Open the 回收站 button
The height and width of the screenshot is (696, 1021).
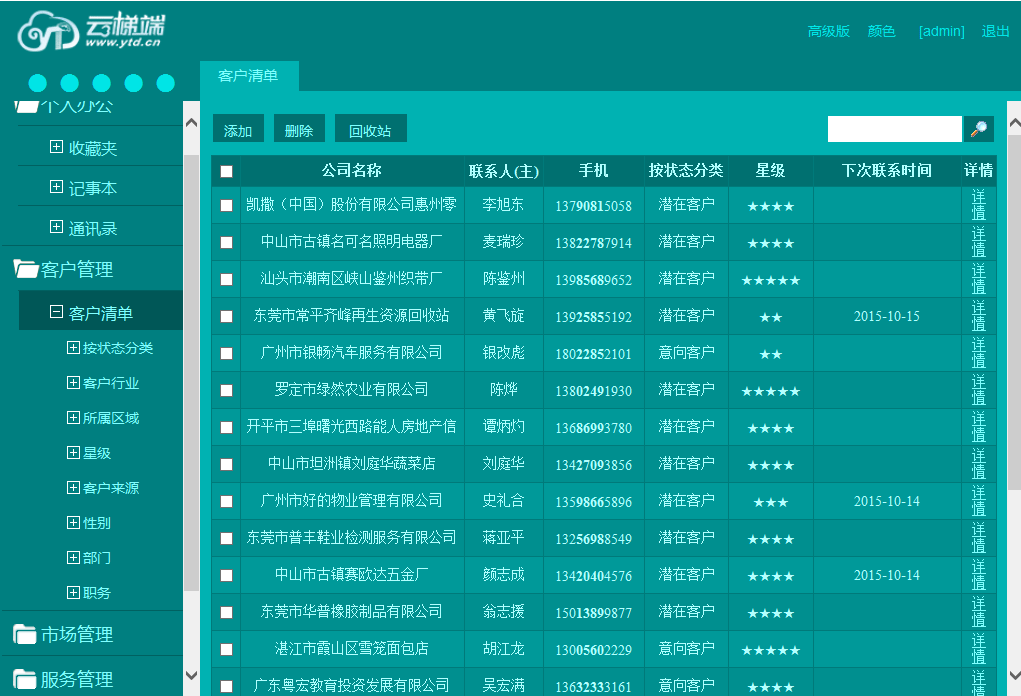click(370, 130)
